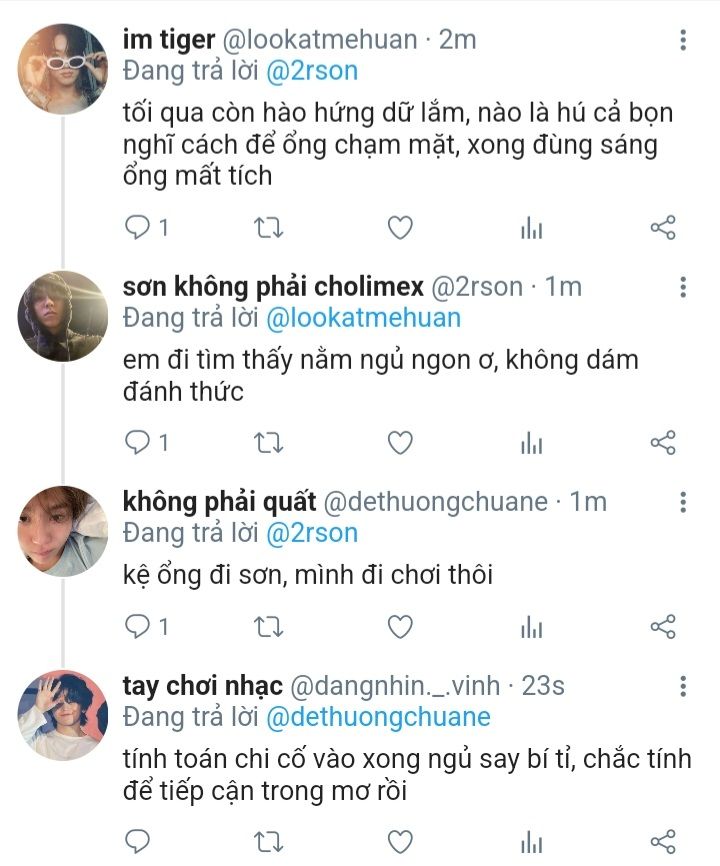This screenshot has width=720, height=866.
Task: Open the @dethuongchuane mention link
Action: tap(378, 717)
